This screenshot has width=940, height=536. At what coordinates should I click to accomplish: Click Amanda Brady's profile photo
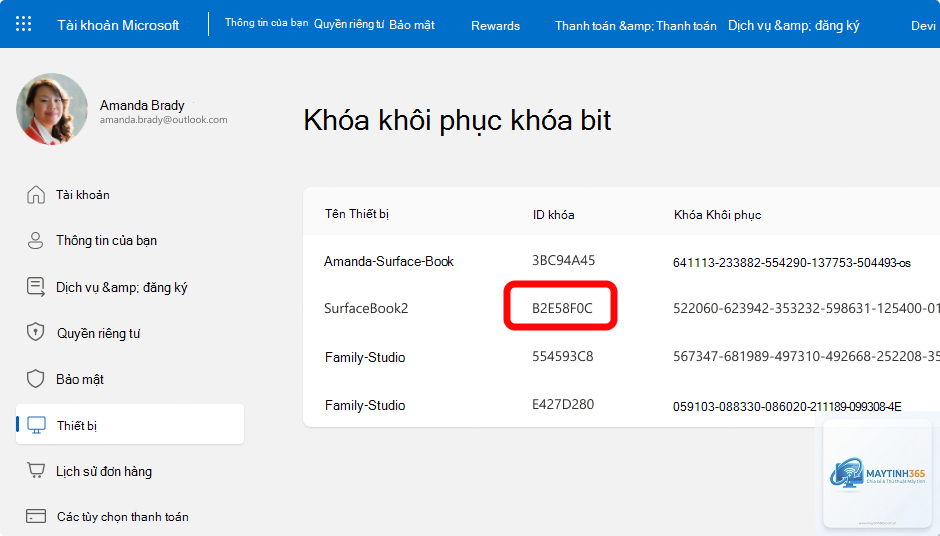click(52, 109)
